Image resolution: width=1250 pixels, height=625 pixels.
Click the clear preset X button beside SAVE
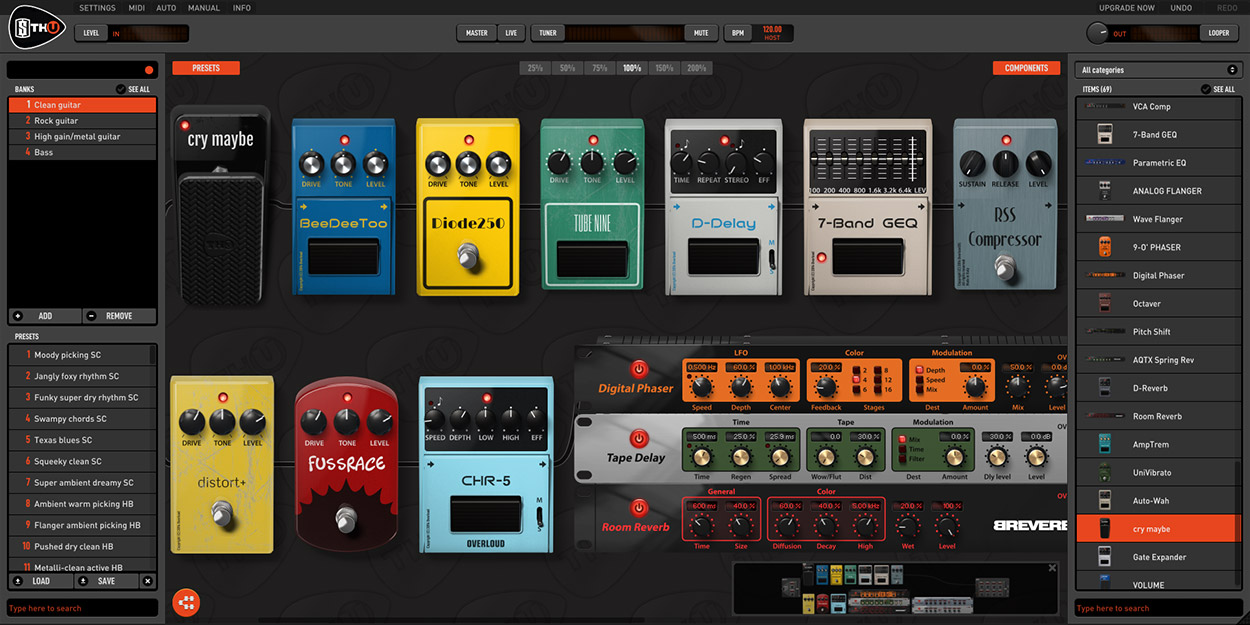[148, 581]
